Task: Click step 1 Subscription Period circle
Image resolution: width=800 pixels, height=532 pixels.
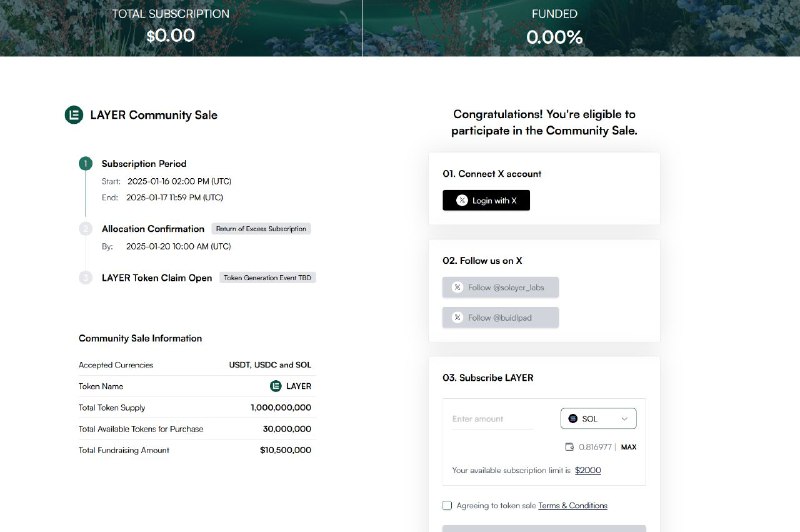Action: pos(86,164)
